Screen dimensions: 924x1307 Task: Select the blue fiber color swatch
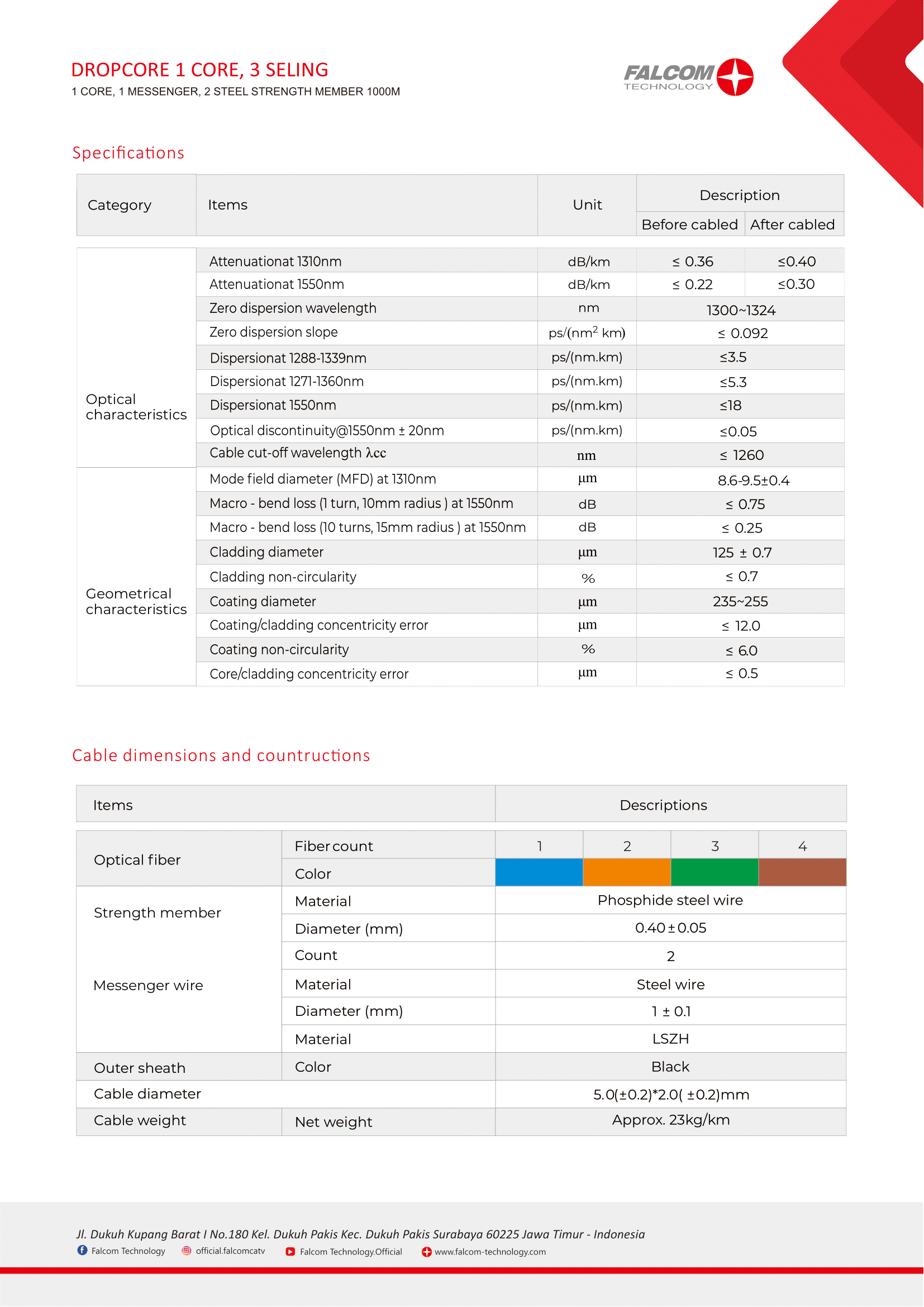539,872
